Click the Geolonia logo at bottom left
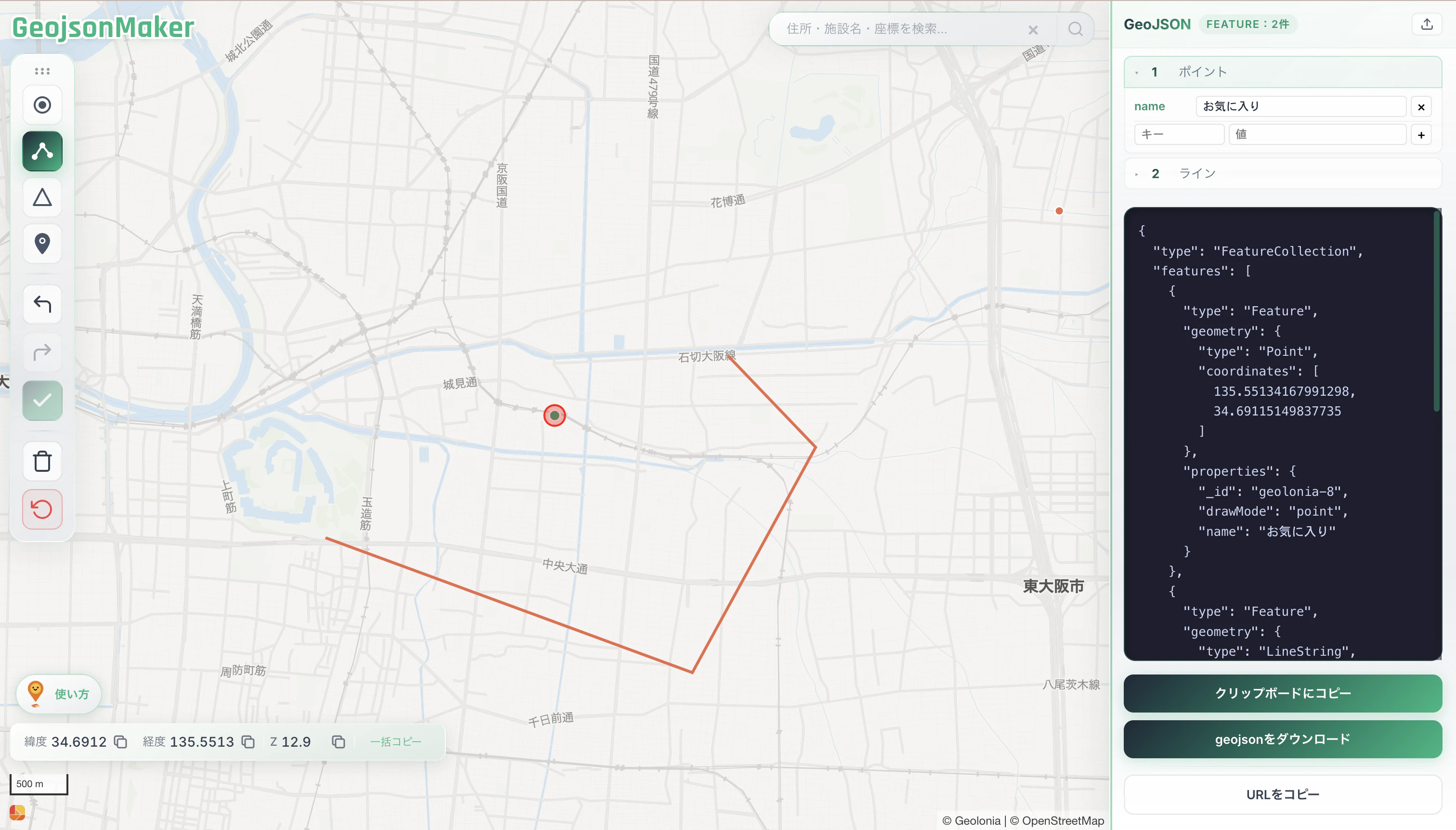The height and width of the screenshot is (830, 1456). 17,812
